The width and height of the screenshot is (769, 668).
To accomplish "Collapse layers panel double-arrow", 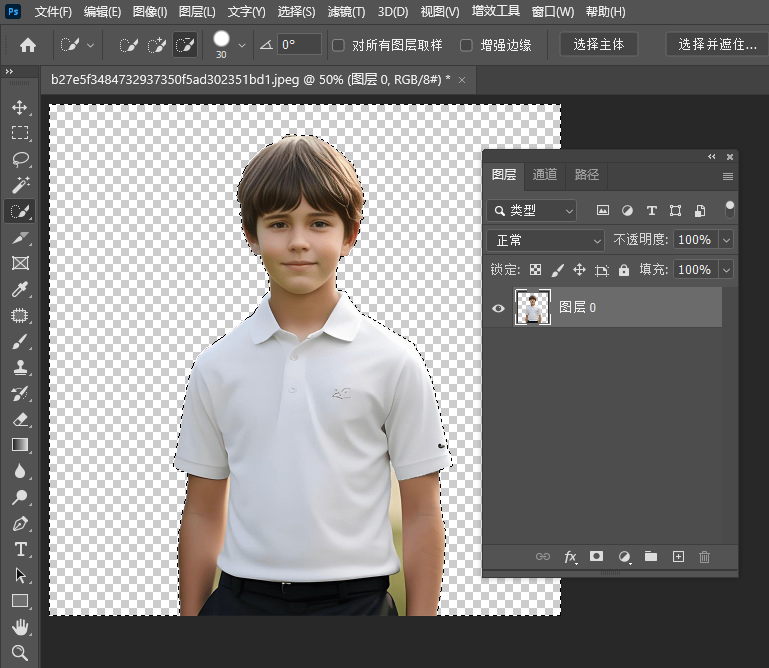I will click(712, 157).
